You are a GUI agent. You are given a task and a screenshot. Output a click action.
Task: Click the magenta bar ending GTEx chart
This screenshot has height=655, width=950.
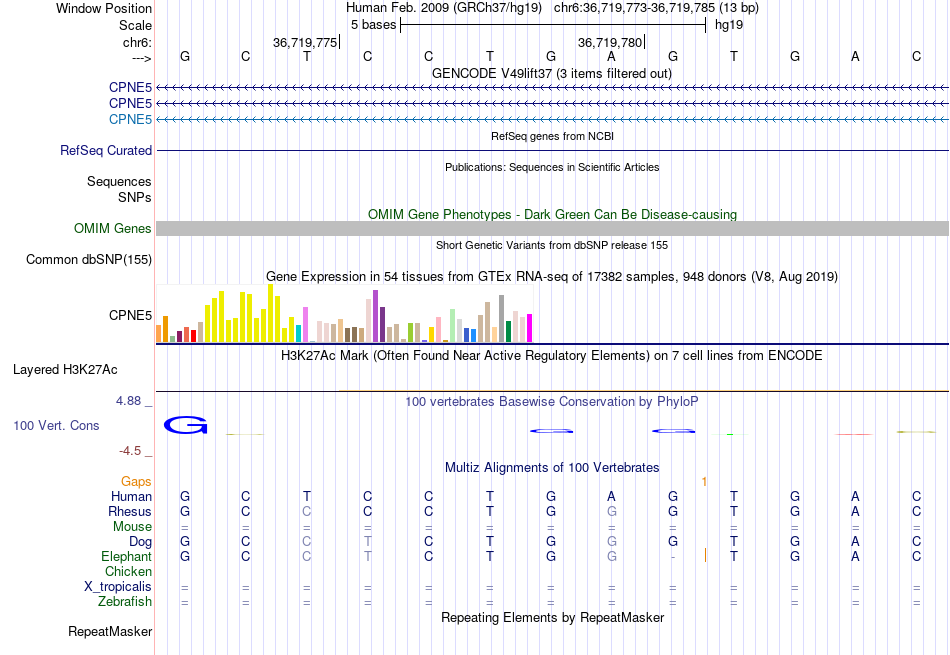pyautogui.click(x=530, y=328)
